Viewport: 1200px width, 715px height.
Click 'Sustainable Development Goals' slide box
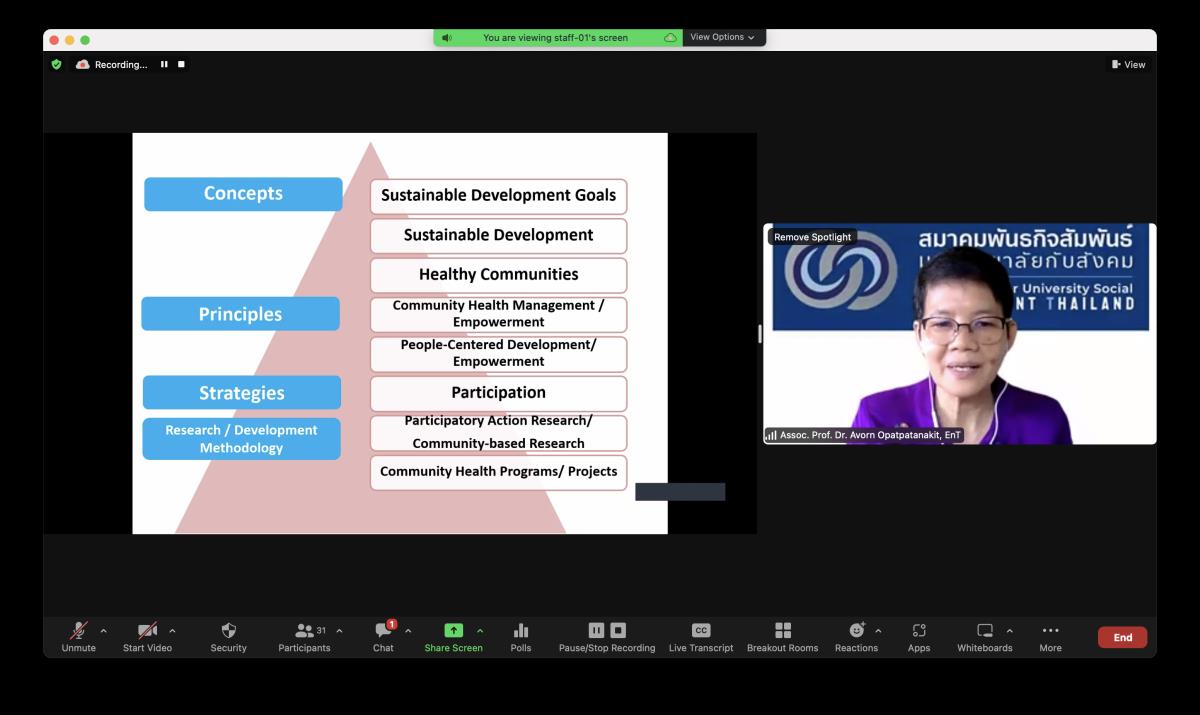[498, 196]
